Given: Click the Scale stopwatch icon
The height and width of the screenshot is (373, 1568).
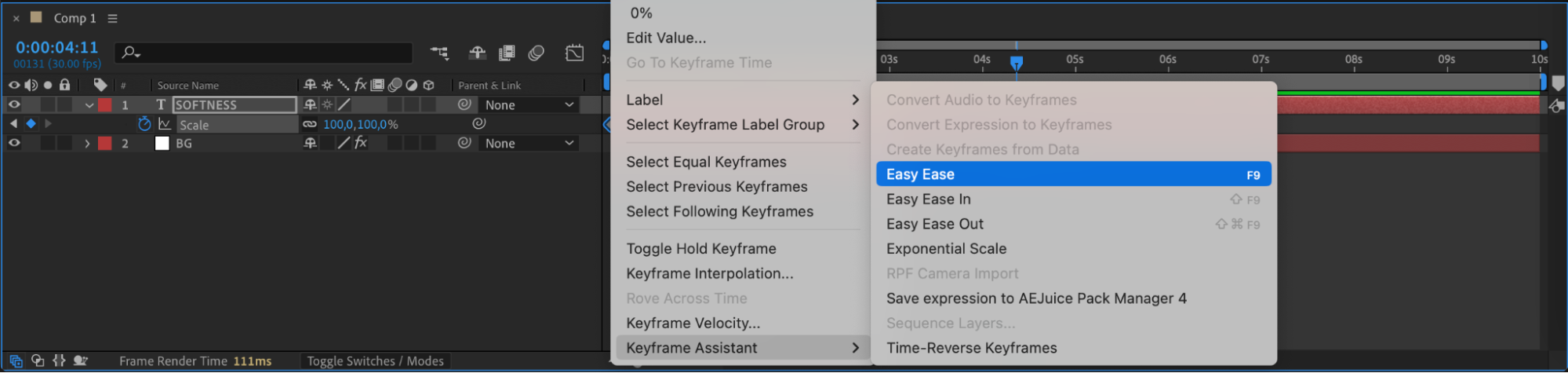Looking at the screenshot, I should pos(144,124).
